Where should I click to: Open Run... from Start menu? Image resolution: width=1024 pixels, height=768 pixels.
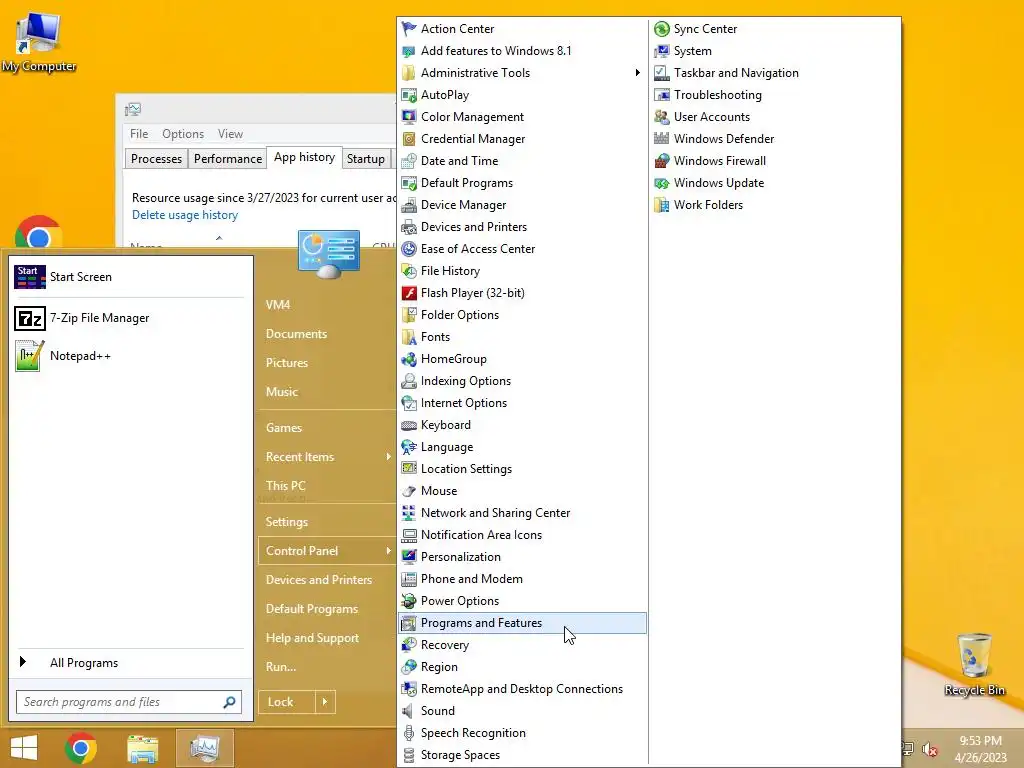[281, 667]
